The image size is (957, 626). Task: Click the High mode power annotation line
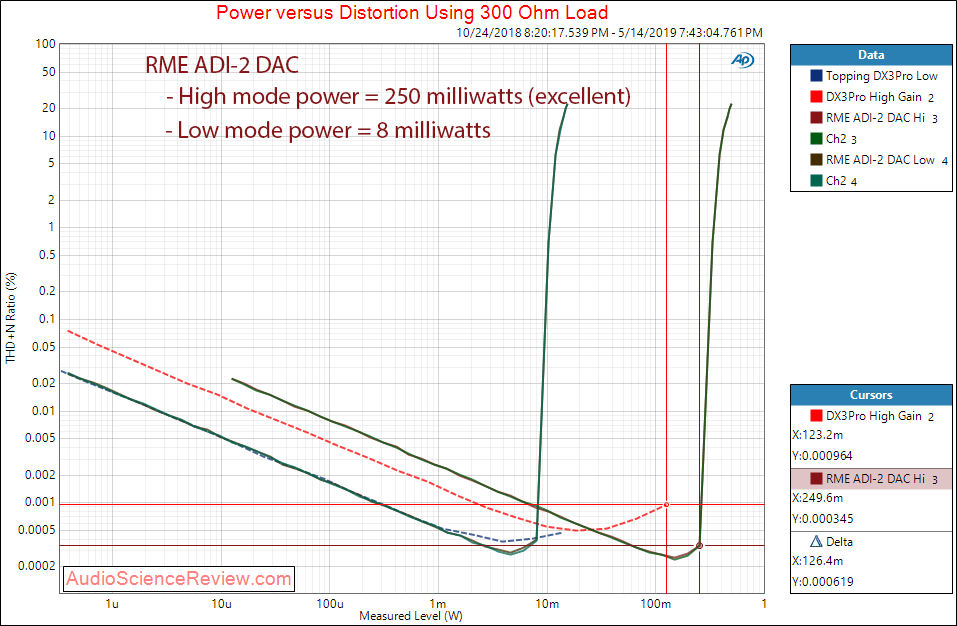(399, 96)
